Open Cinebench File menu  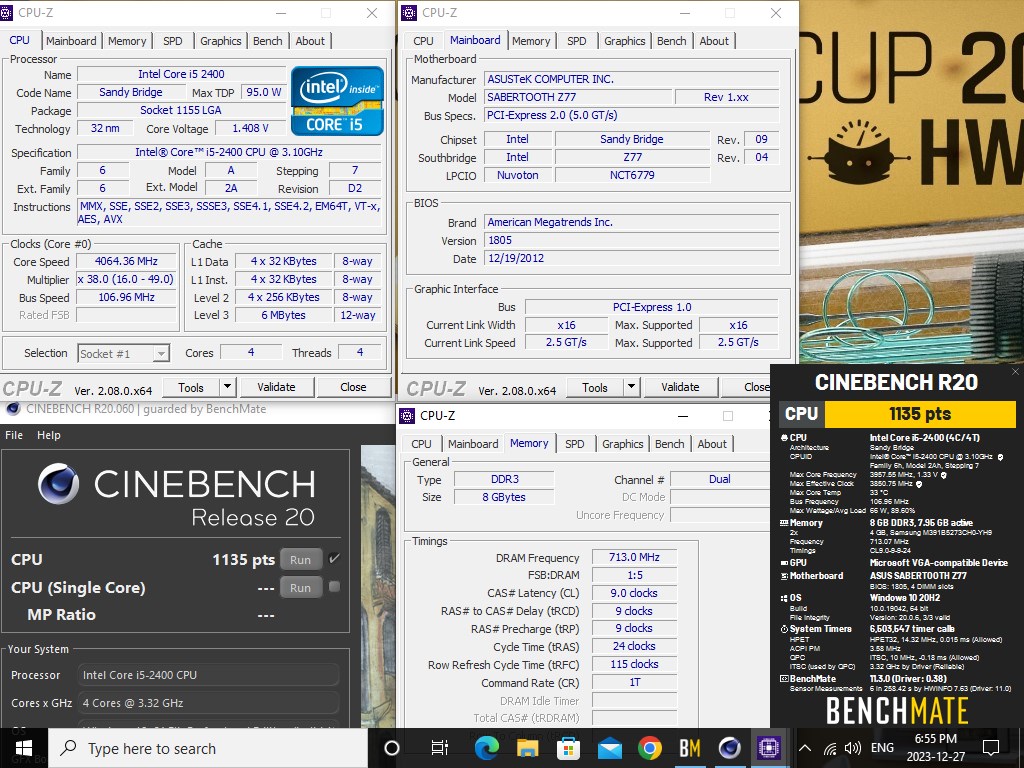coord(14,435)
